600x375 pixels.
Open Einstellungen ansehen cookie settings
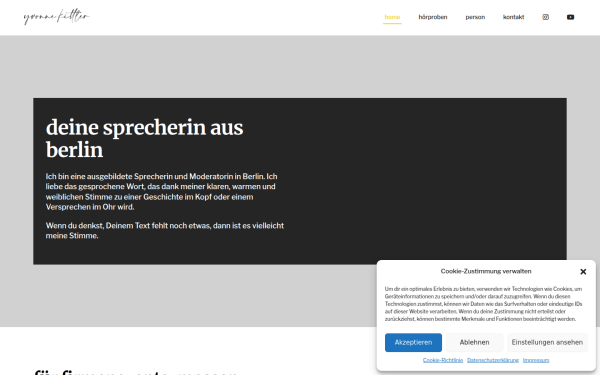click(x=547, y=342)
